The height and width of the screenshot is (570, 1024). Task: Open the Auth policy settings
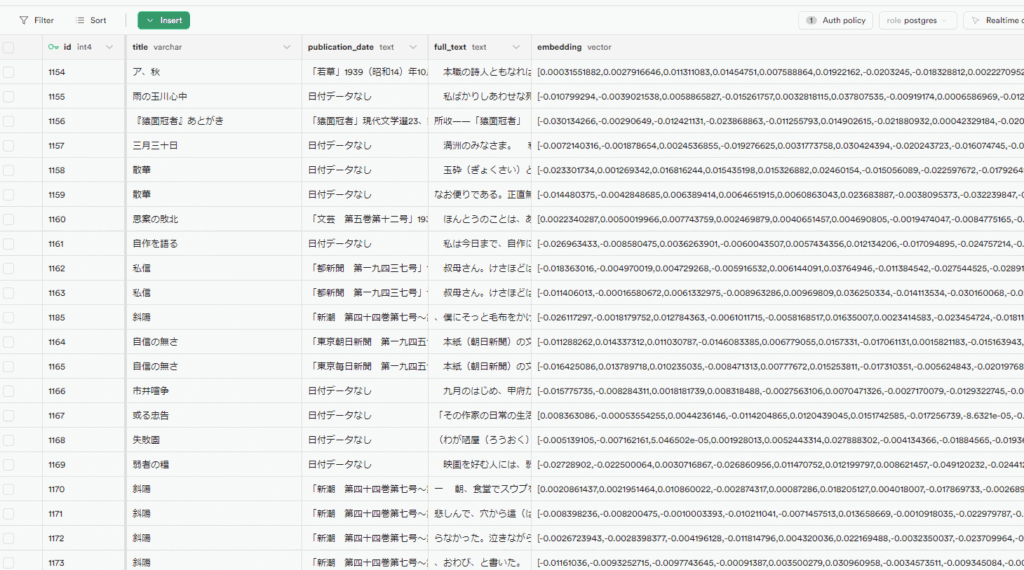point(835,20)
